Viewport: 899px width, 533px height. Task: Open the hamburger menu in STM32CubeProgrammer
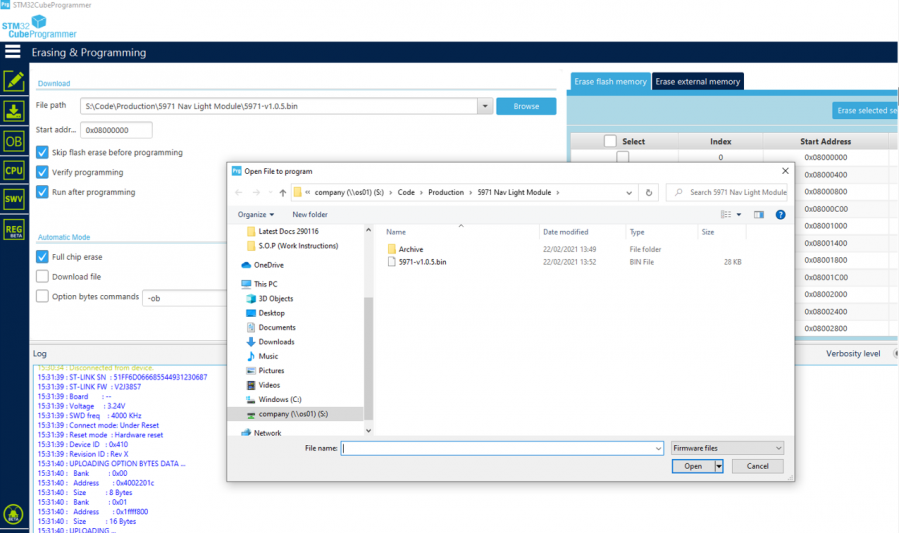click(x=13, y=52)
